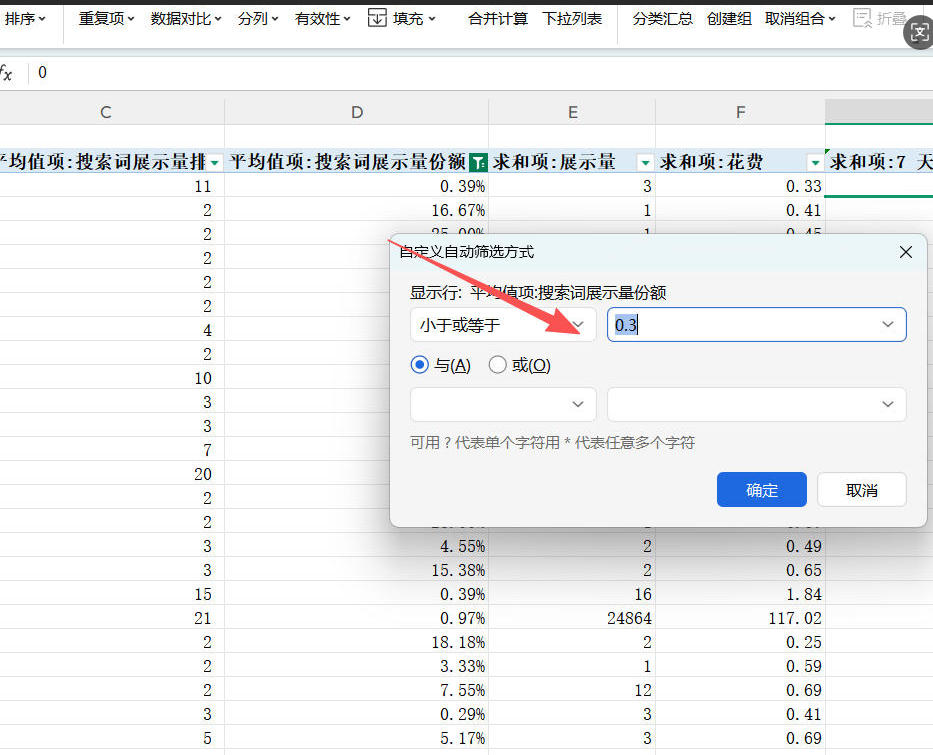Click the 取消 button

pyautogui.click(x=861, y=490)
